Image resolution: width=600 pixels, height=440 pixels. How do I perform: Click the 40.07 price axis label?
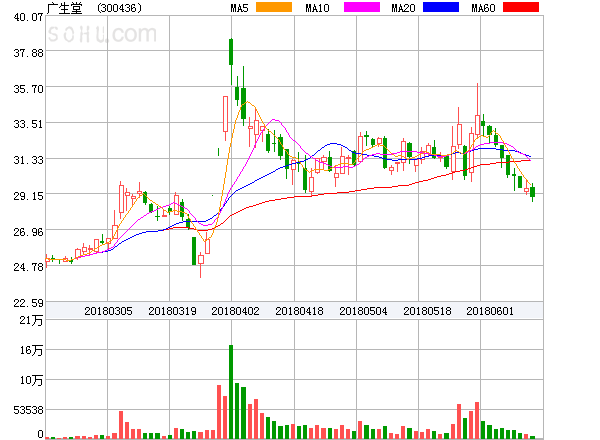point(28,17)
